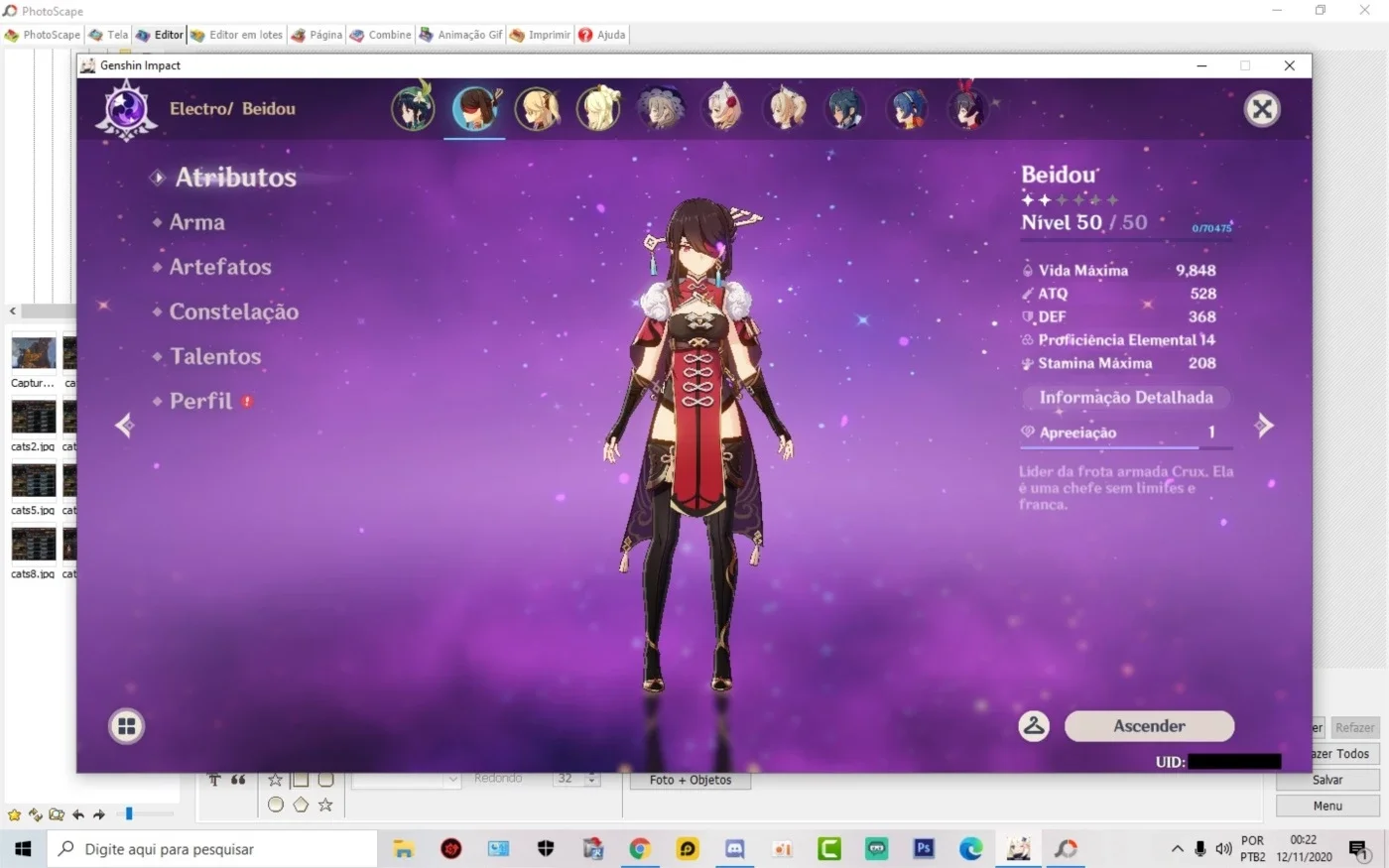Adjust the thumbnail size slider in PhotoScape
The image size is (1389, 868).
[129, 813]
